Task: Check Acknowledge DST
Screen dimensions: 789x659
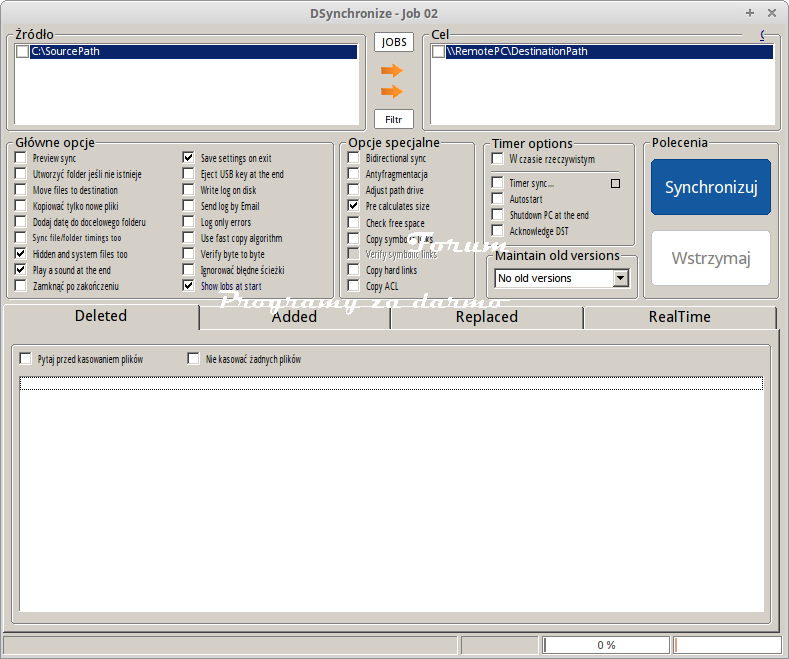Action: coord(498,231)
